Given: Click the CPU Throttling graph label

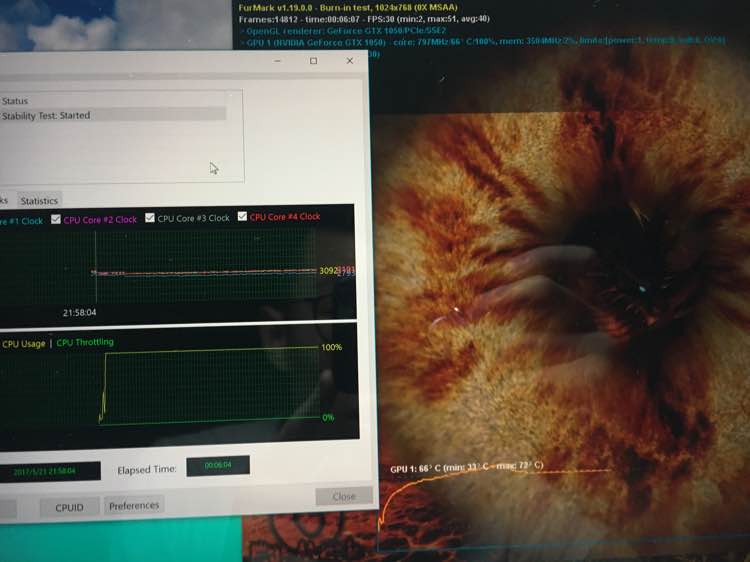Looking at the screenshot, I should coord(85,342).
